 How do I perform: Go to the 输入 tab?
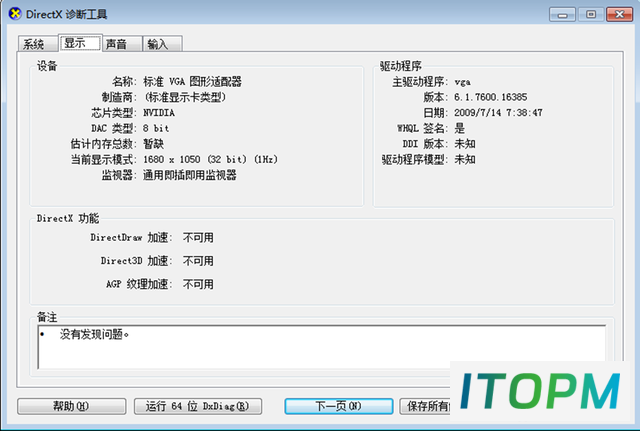(162, 44)
